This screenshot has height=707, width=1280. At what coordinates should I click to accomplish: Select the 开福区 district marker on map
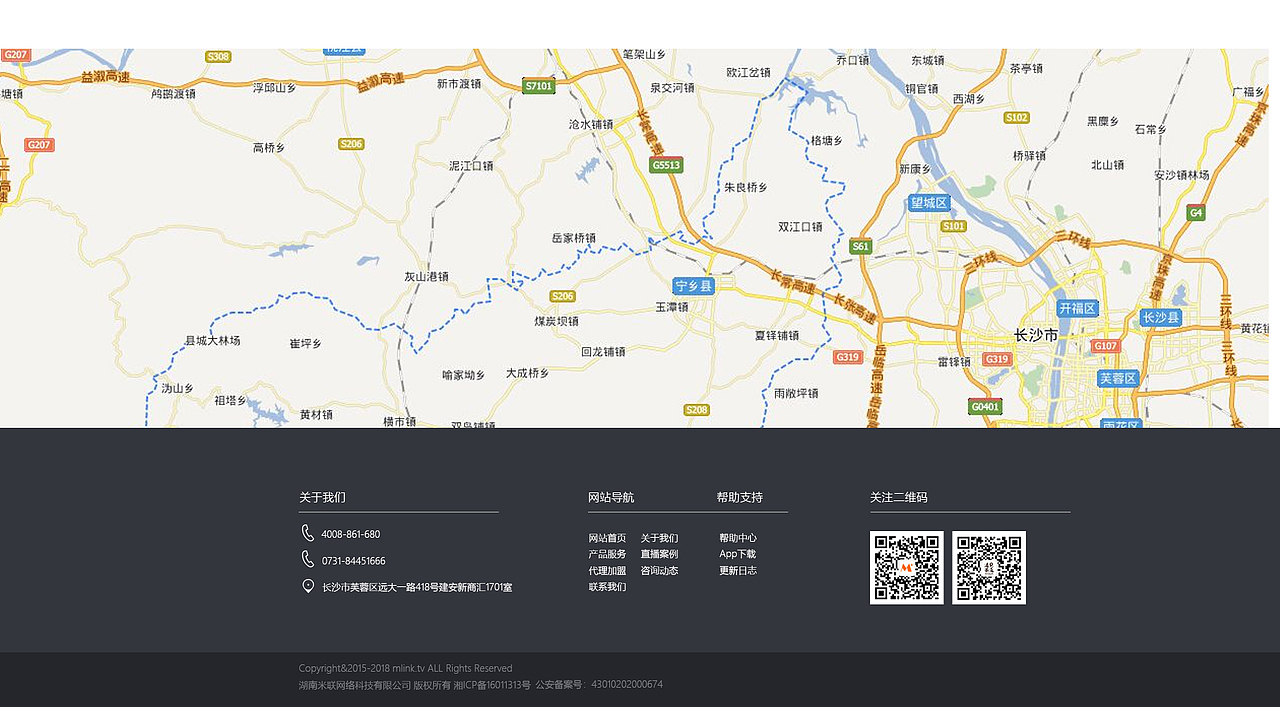pyautogui.click(x=1078, y=308)
